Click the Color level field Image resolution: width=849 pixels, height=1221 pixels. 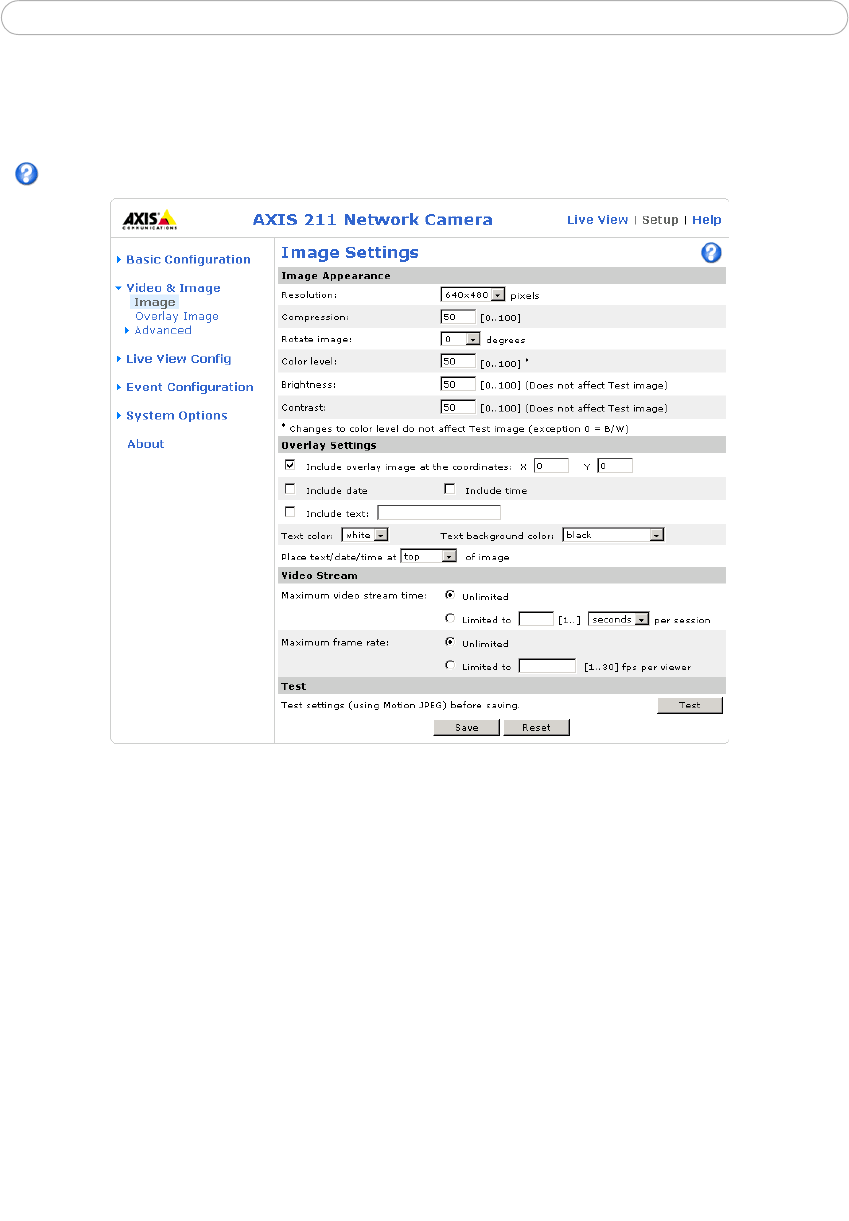pyautogui.click(x=458, y=361)
